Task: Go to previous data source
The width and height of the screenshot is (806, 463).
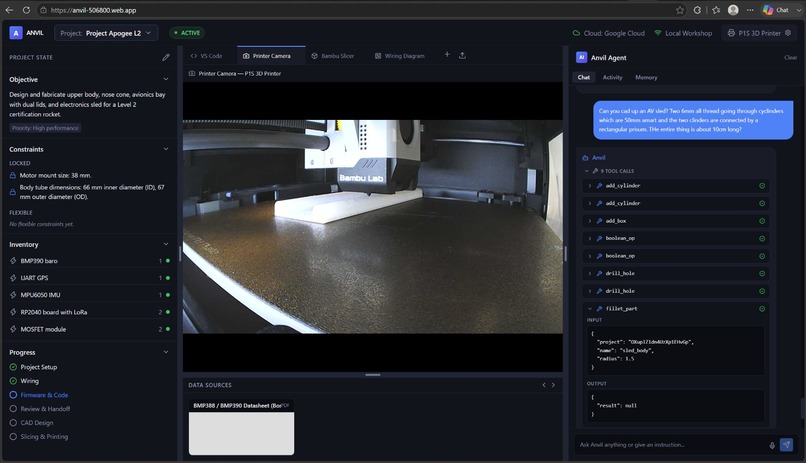Action: tap(544, 385)
